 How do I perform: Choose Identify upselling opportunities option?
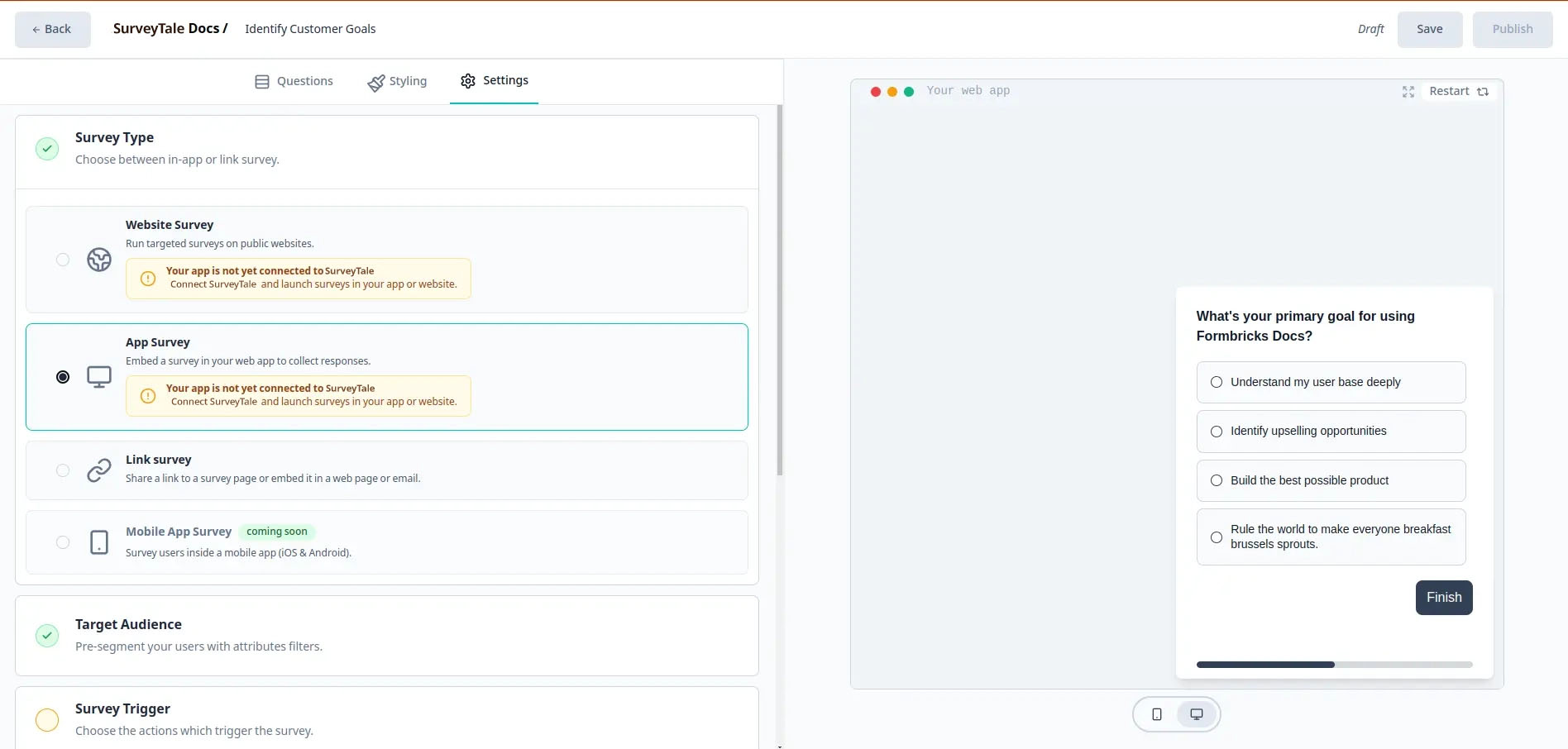(x=1331, y=432)
